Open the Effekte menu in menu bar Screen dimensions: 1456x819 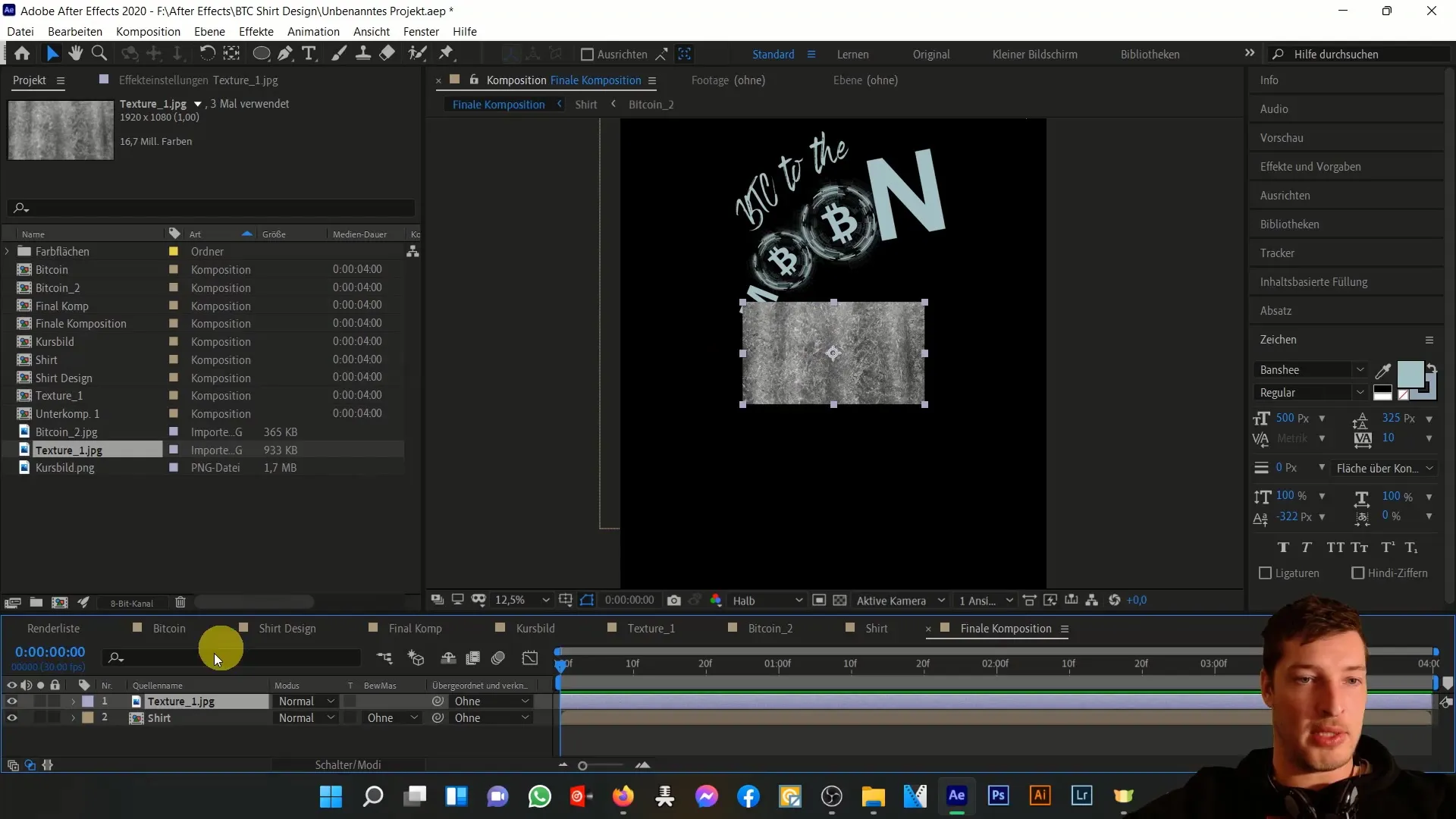tap(256, 31)
